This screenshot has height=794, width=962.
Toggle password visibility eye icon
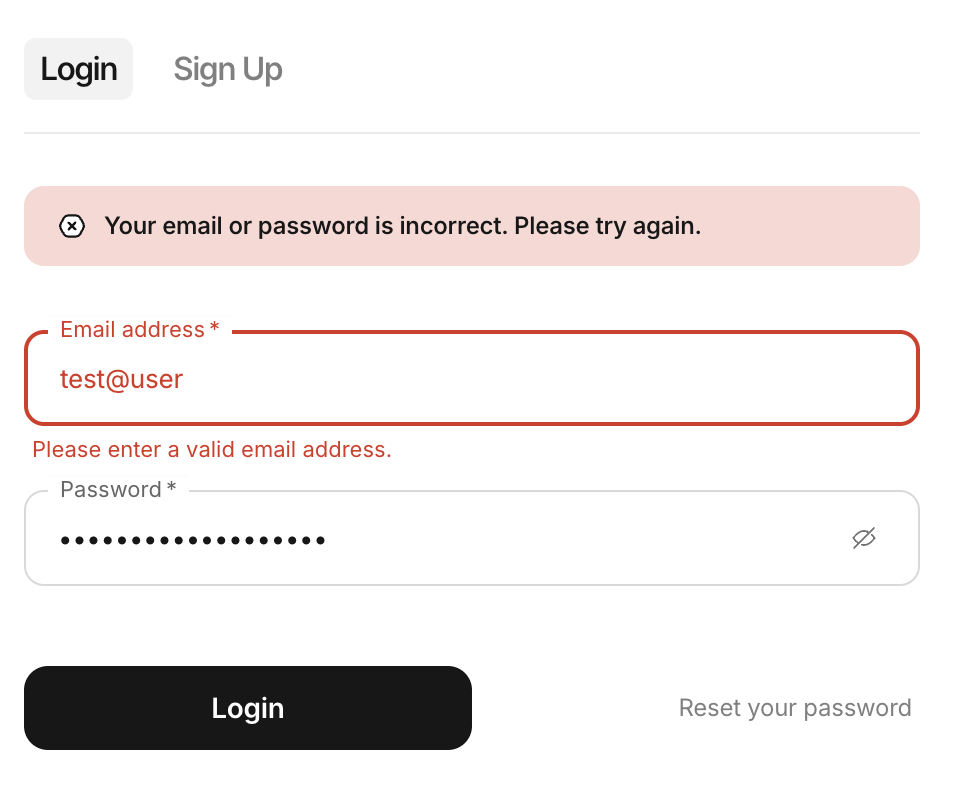coord(864,538)
